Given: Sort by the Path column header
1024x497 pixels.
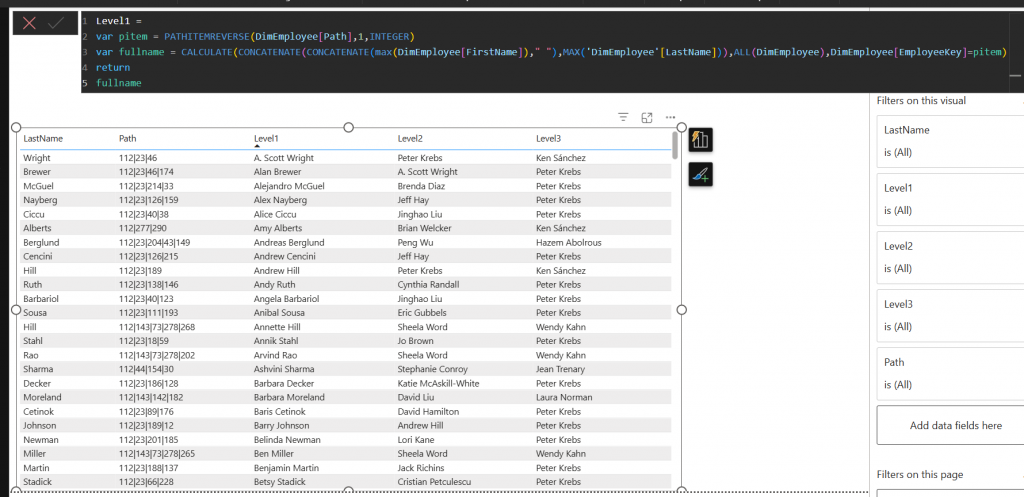Looking at the screenshot, I should tap(128, 138).
